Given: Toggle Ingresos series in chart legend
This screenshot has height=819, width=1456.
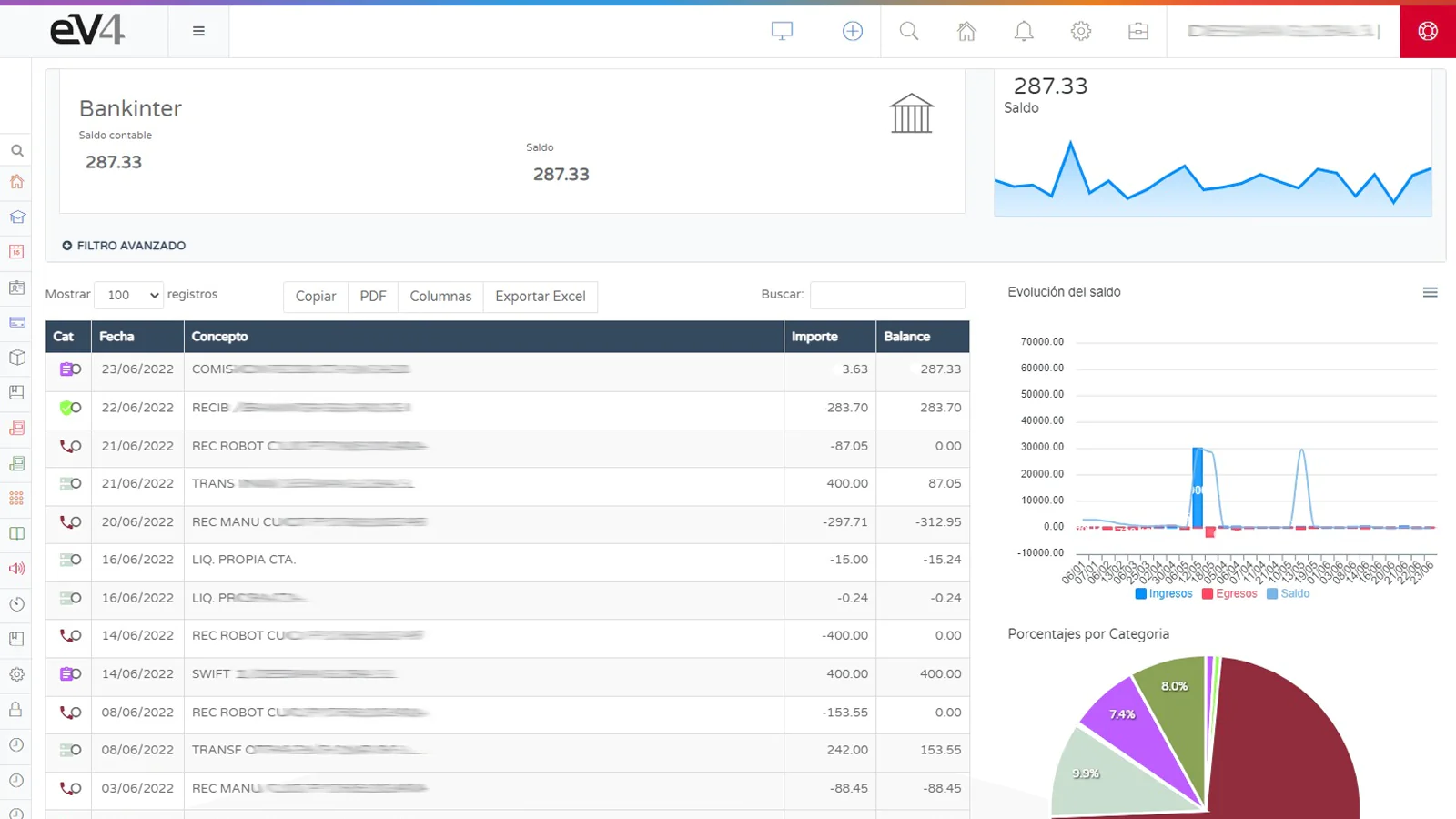Looking at the screenshot, I should pos(1164,593).
